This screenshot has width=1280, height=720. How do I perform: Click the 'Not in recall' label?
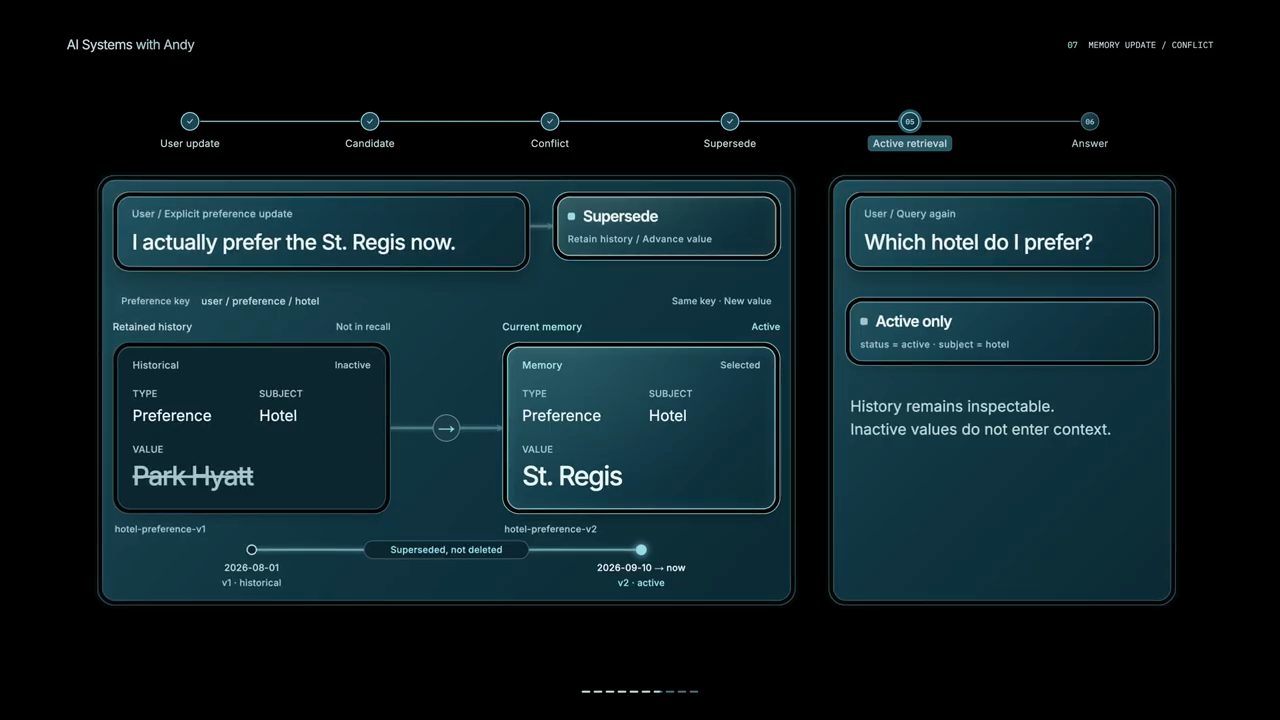[x=363, y=327]
